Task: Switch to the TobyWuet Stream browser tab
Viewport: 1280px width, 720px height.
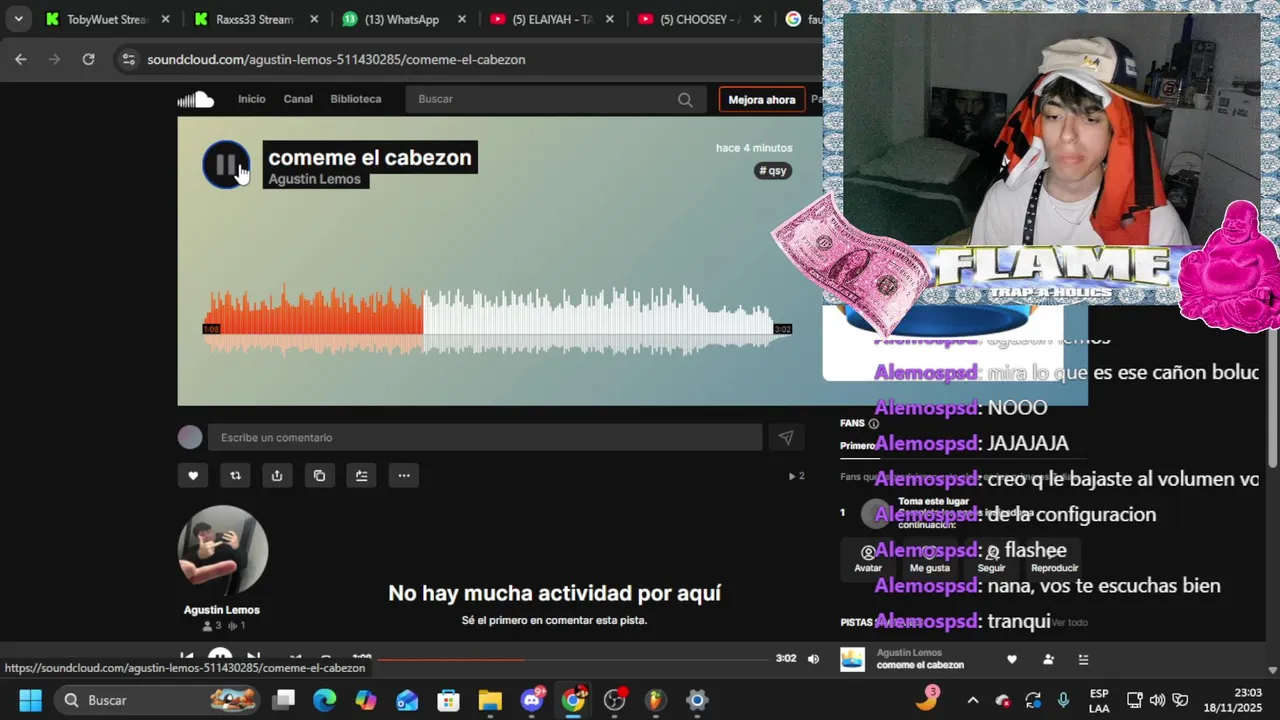Action: (107, 19)
